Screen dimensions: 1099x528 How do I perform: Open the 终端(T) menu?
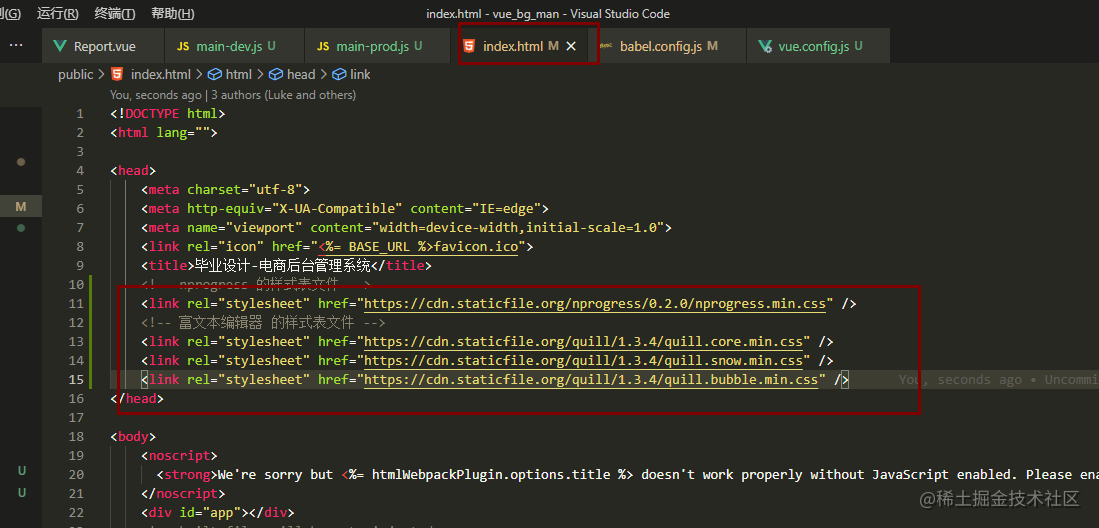point(115,14)
